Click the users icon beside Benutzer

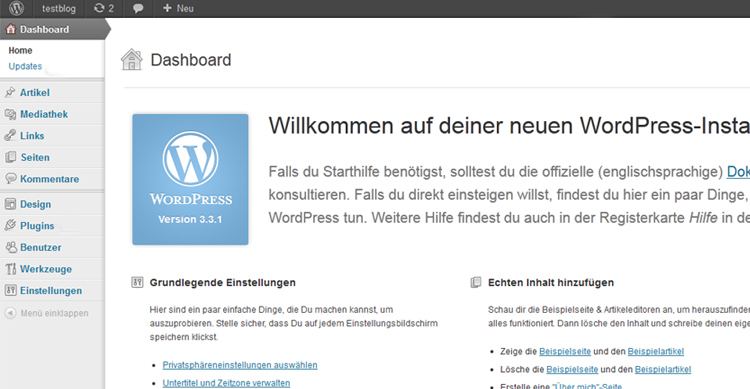point(11,247)
